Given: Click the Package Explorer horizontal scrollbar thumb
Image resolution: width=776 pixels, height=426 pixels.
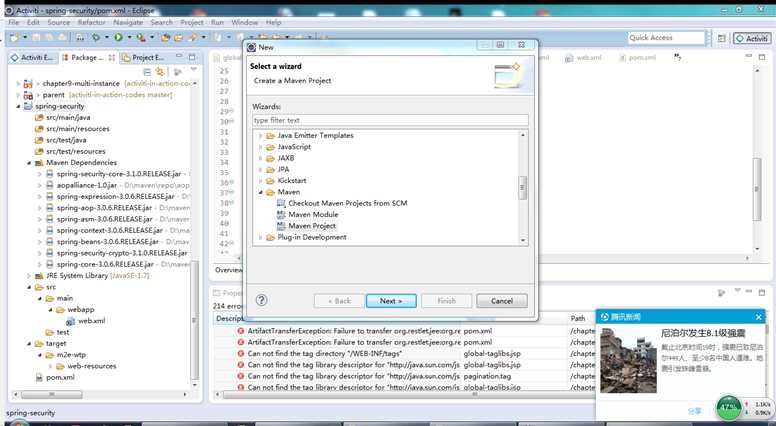Looking at the screenshot, I should coord(51,394).
